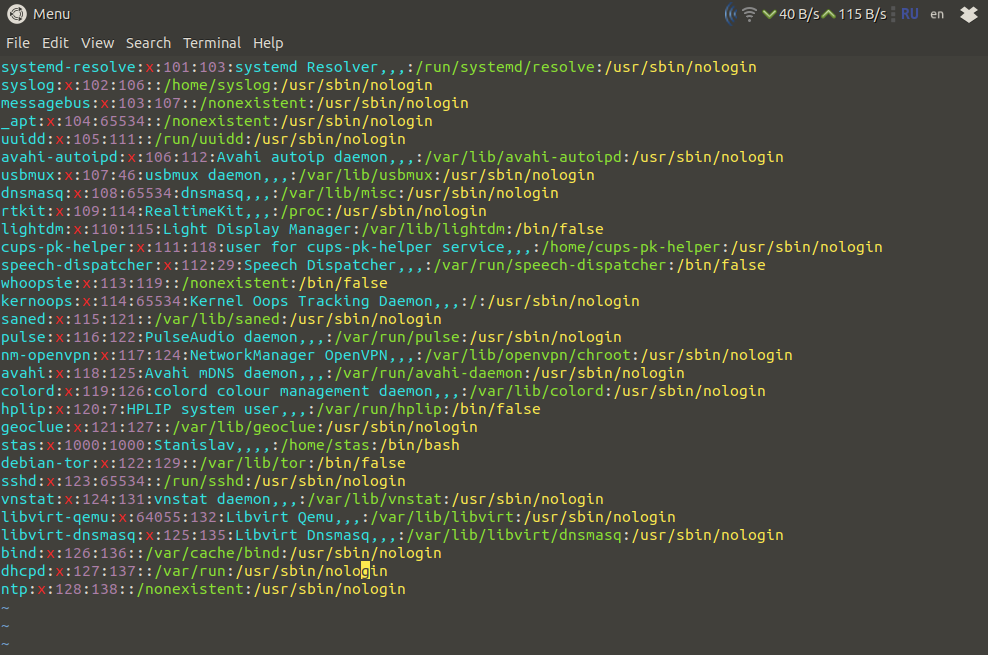Screen dimensions: 988x655
Task: Click '/var/run/speech-dispatcher' path text
Action: (550, 265)
